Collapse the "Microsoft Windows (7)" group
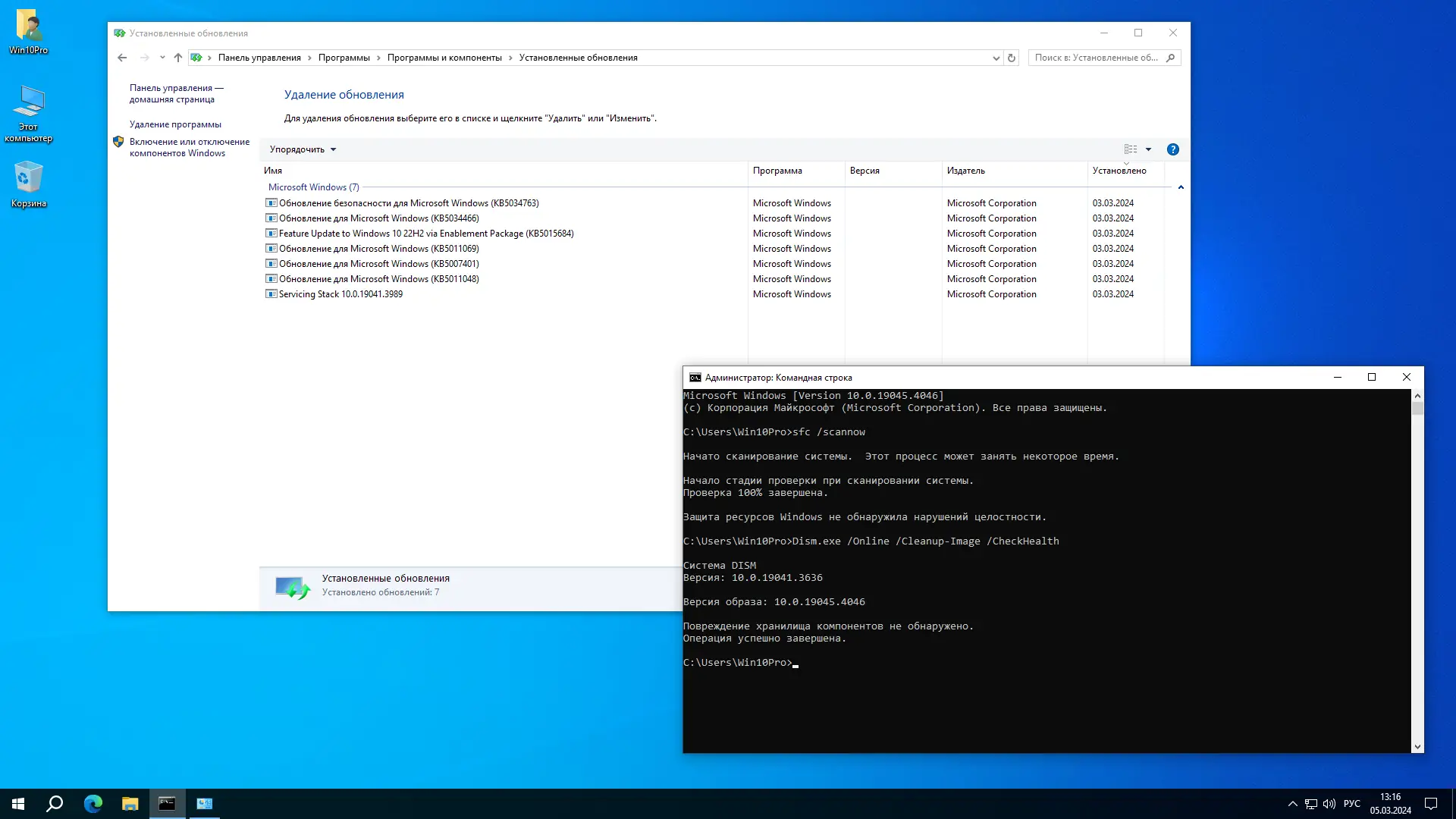 1181,187
